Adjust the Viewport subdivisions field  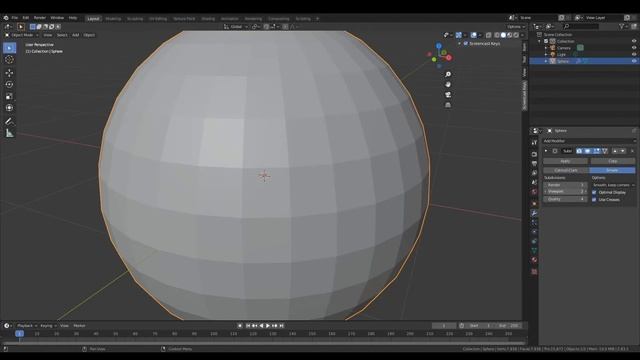pyautogui.click(x=565, y=191)
